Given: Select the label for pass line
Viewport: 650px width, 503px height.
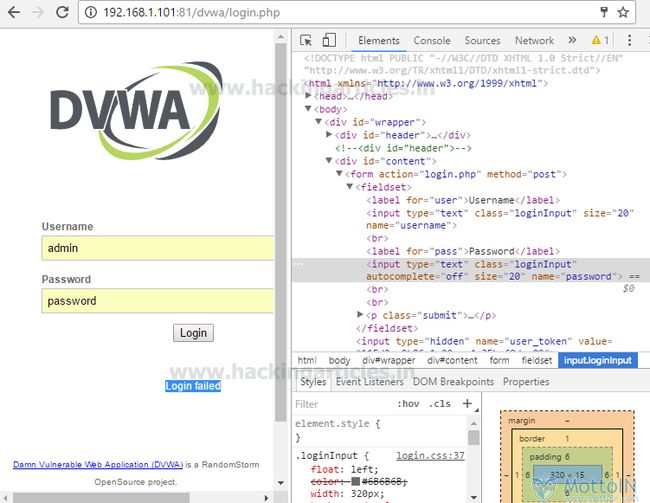Looking at the screenshot, I should click(x=463, y=251).
